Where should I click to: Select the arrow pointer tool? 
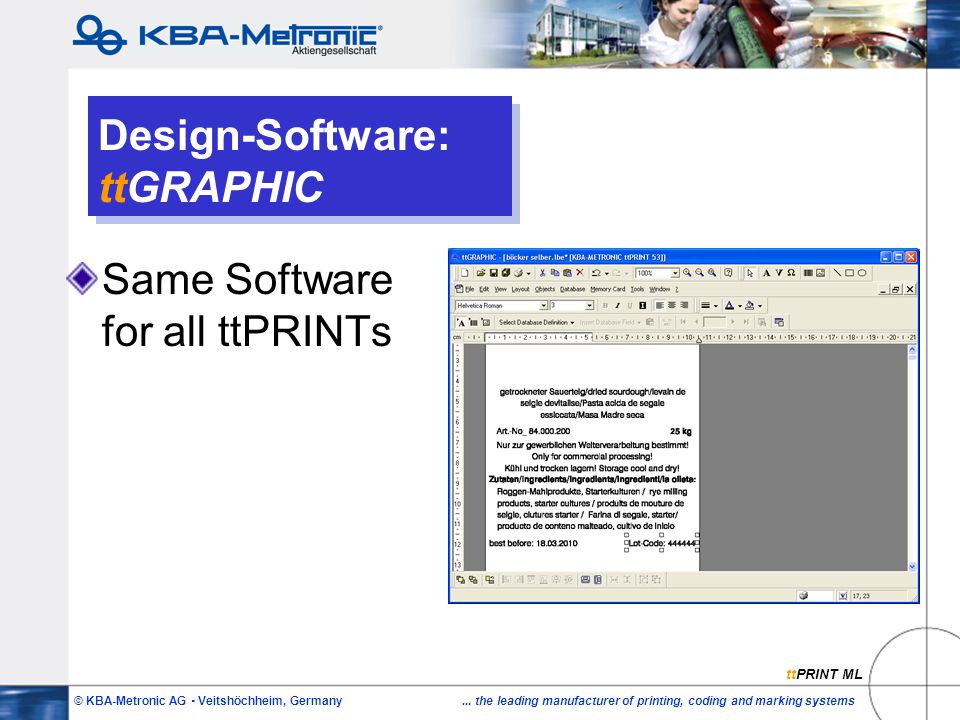point(750,273)
